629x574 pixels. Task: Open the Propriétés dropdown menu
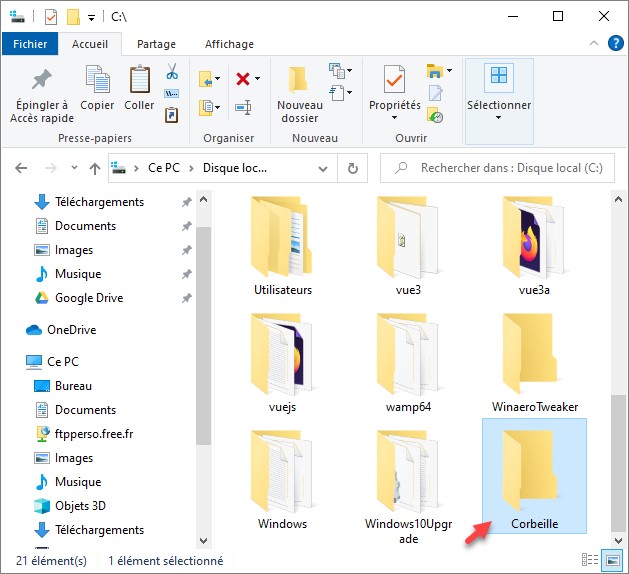[394, 119]
